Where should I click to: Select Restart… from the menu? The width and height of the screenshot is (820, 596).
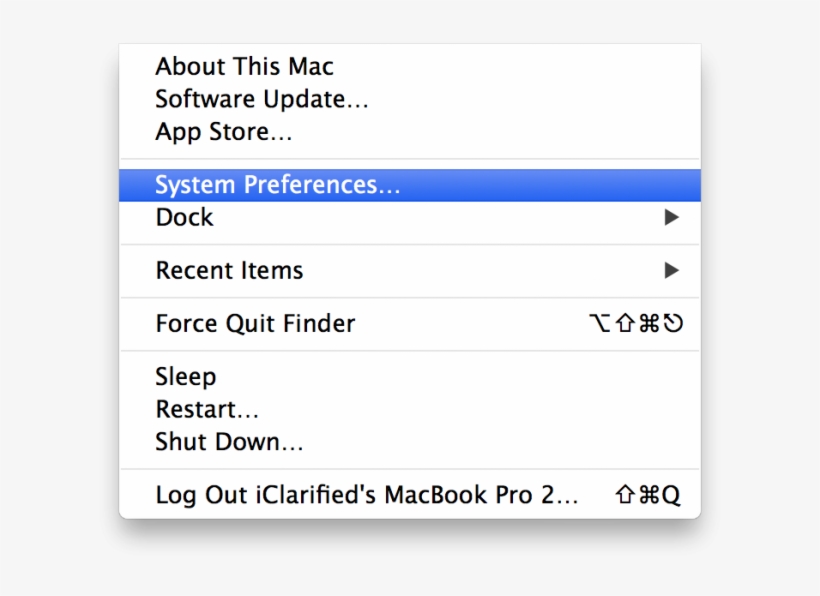click(207, 409)
